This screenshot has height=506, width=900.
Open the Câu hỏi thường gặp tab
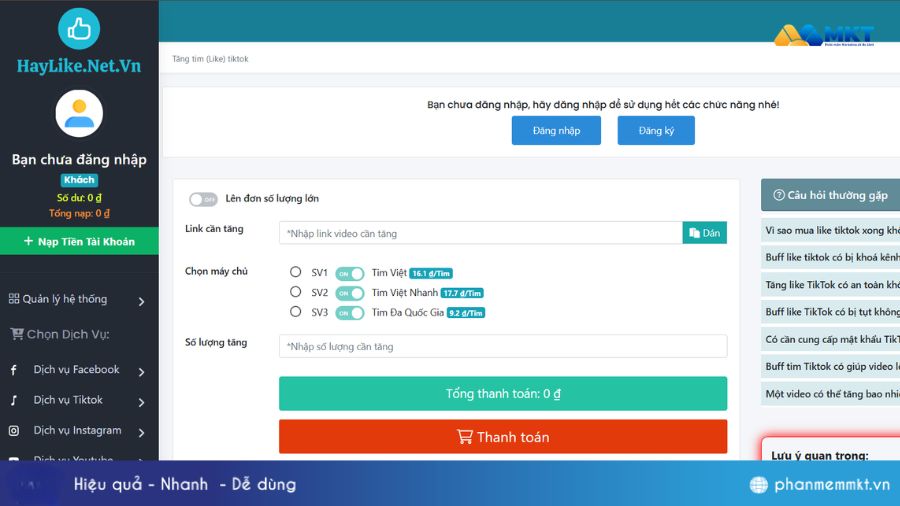pyautogui.click(x=831, y=195)
